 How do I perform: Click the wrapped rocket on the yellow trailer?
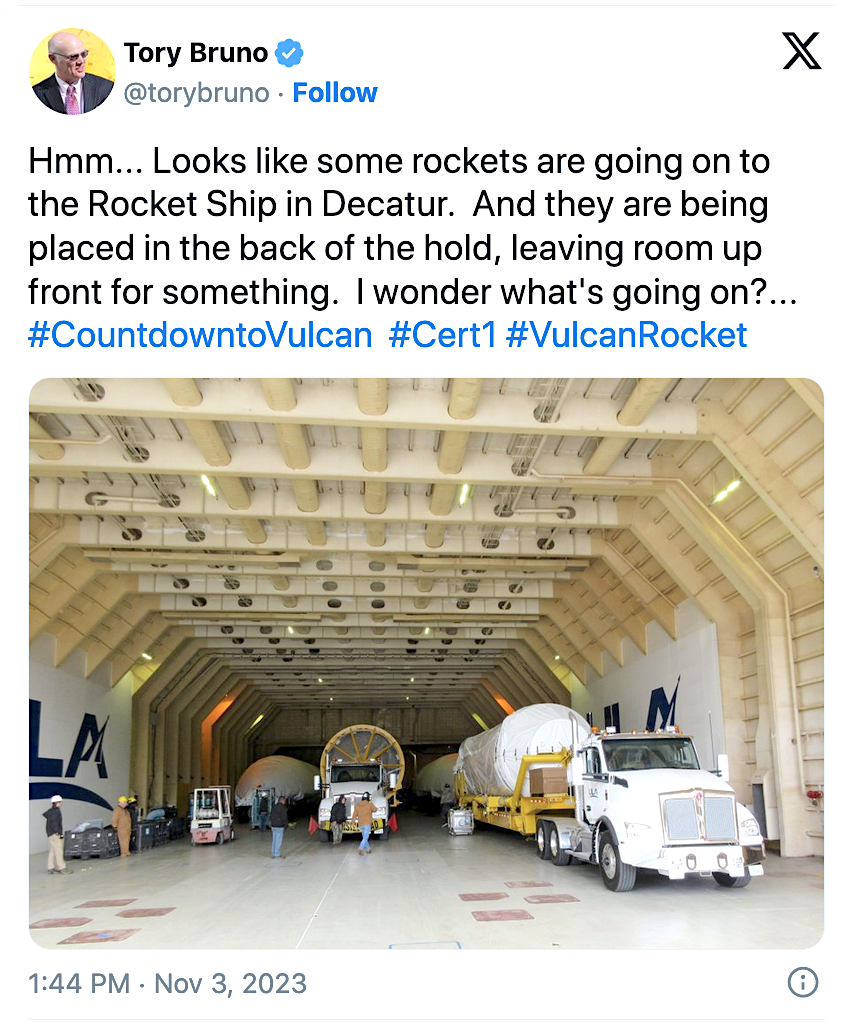520,745
